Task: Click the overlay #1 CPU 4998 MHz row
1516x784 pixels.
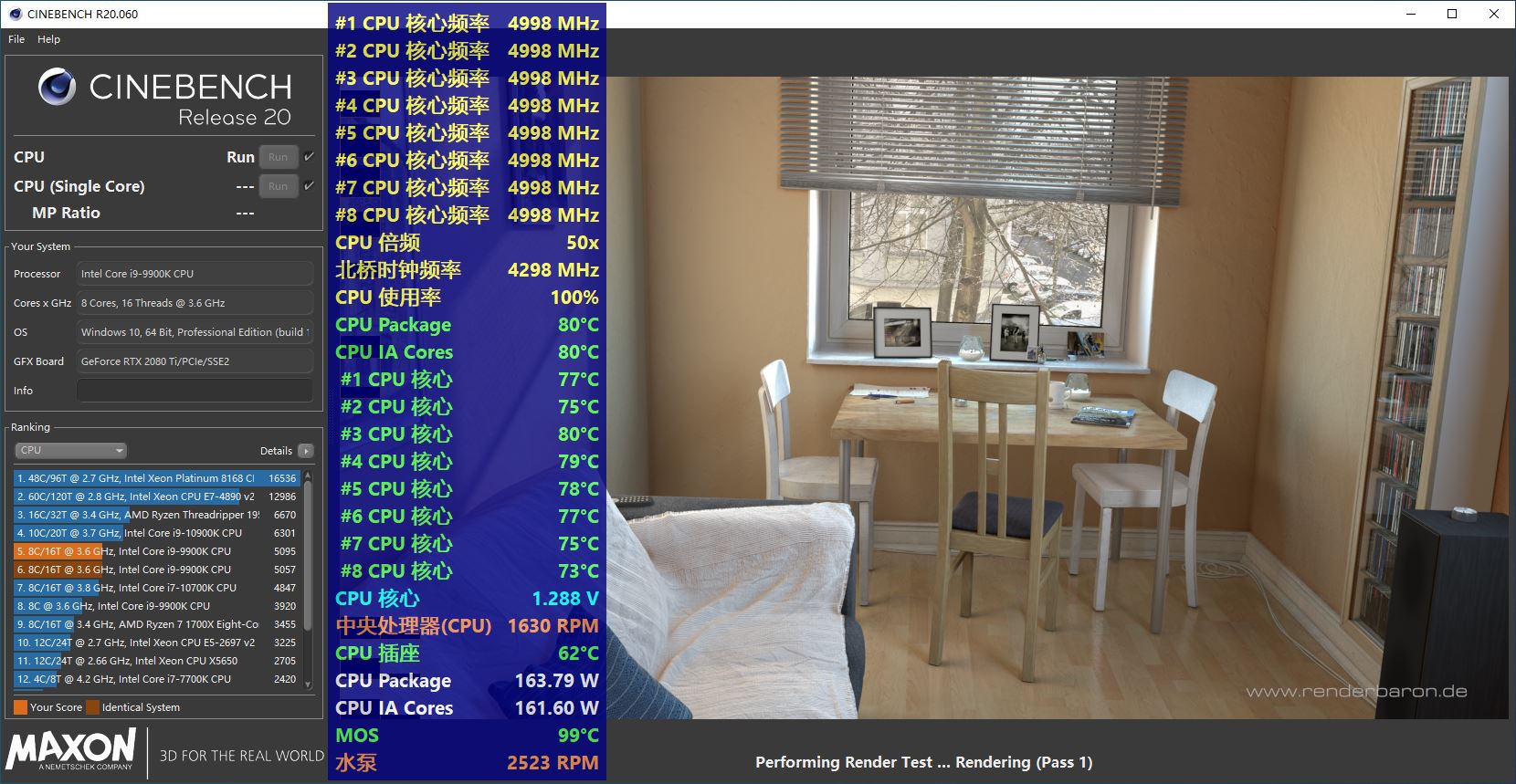Action: coord(467,24)
